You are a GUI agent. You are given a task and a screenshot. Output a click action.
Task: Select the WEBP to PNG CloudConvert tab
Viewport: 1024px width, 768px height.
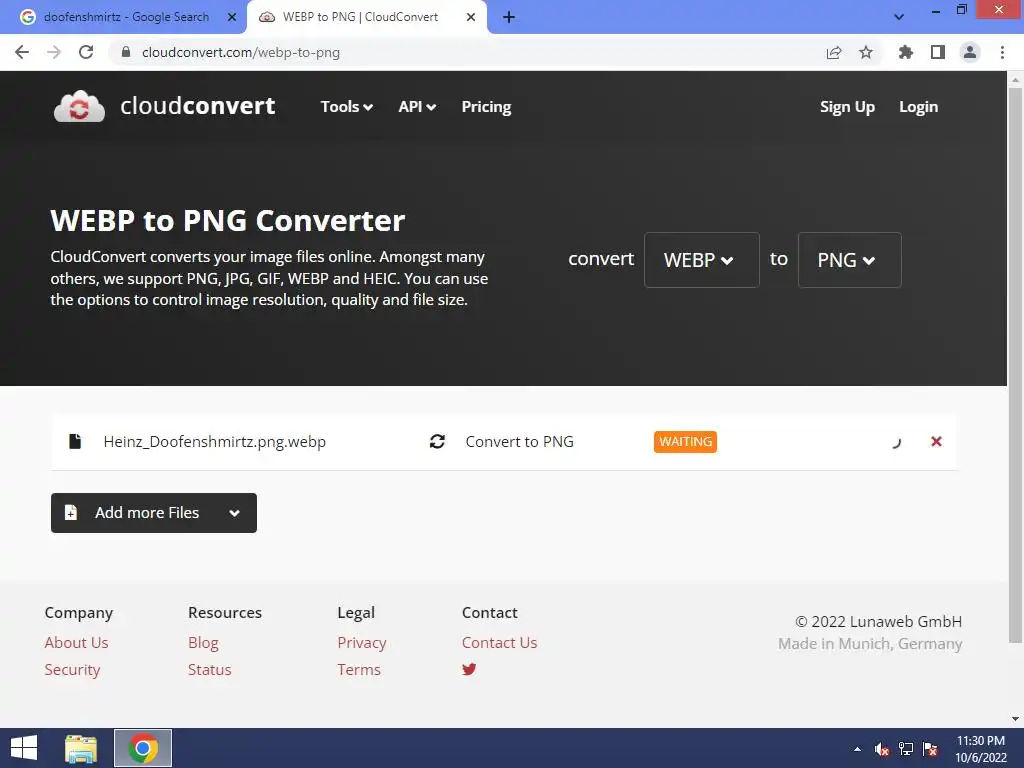pyautogui.click(x=367, y=17)
